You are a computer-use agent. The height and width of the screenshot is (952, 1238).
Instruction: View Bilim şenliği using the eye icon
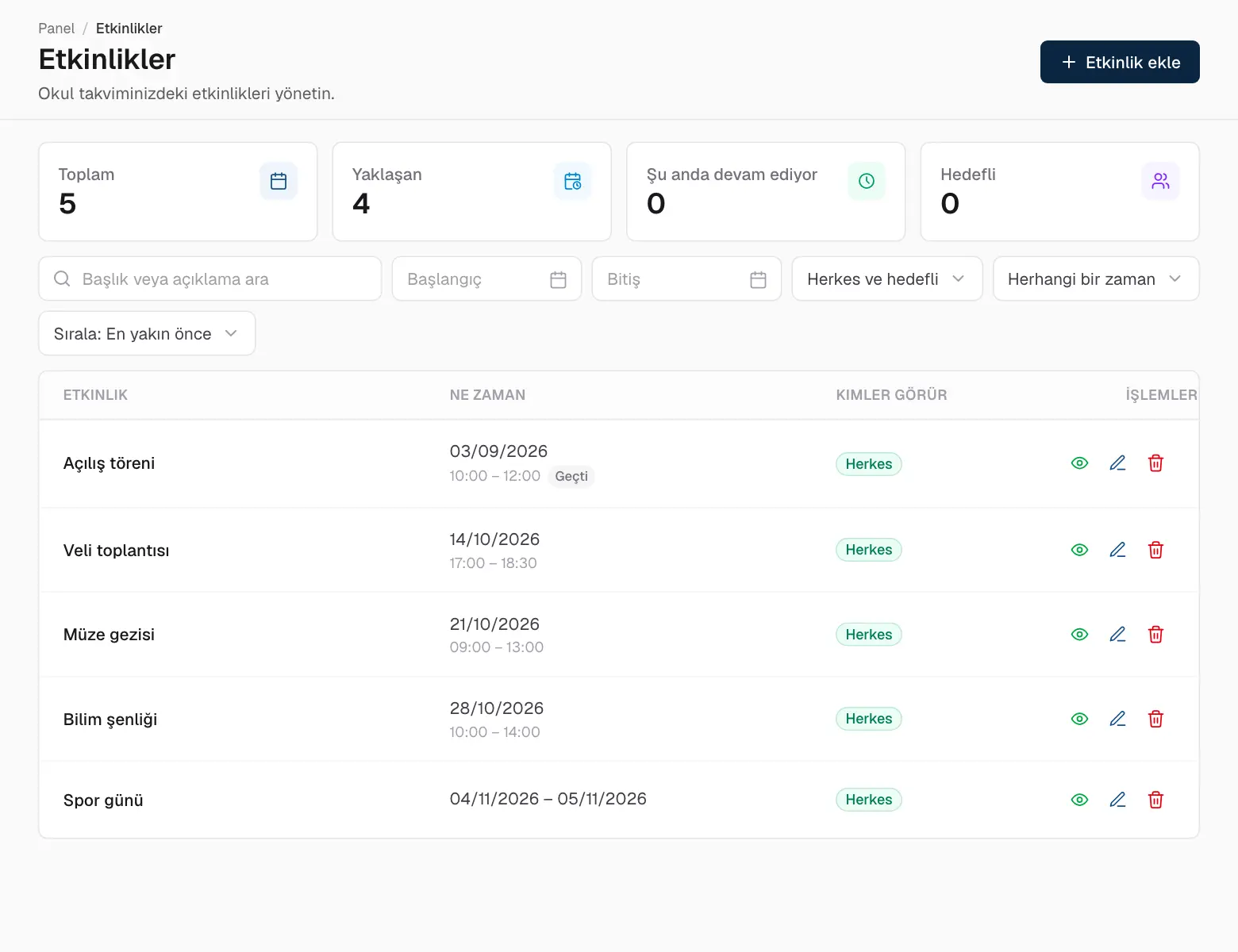(x=1079, y=719)
